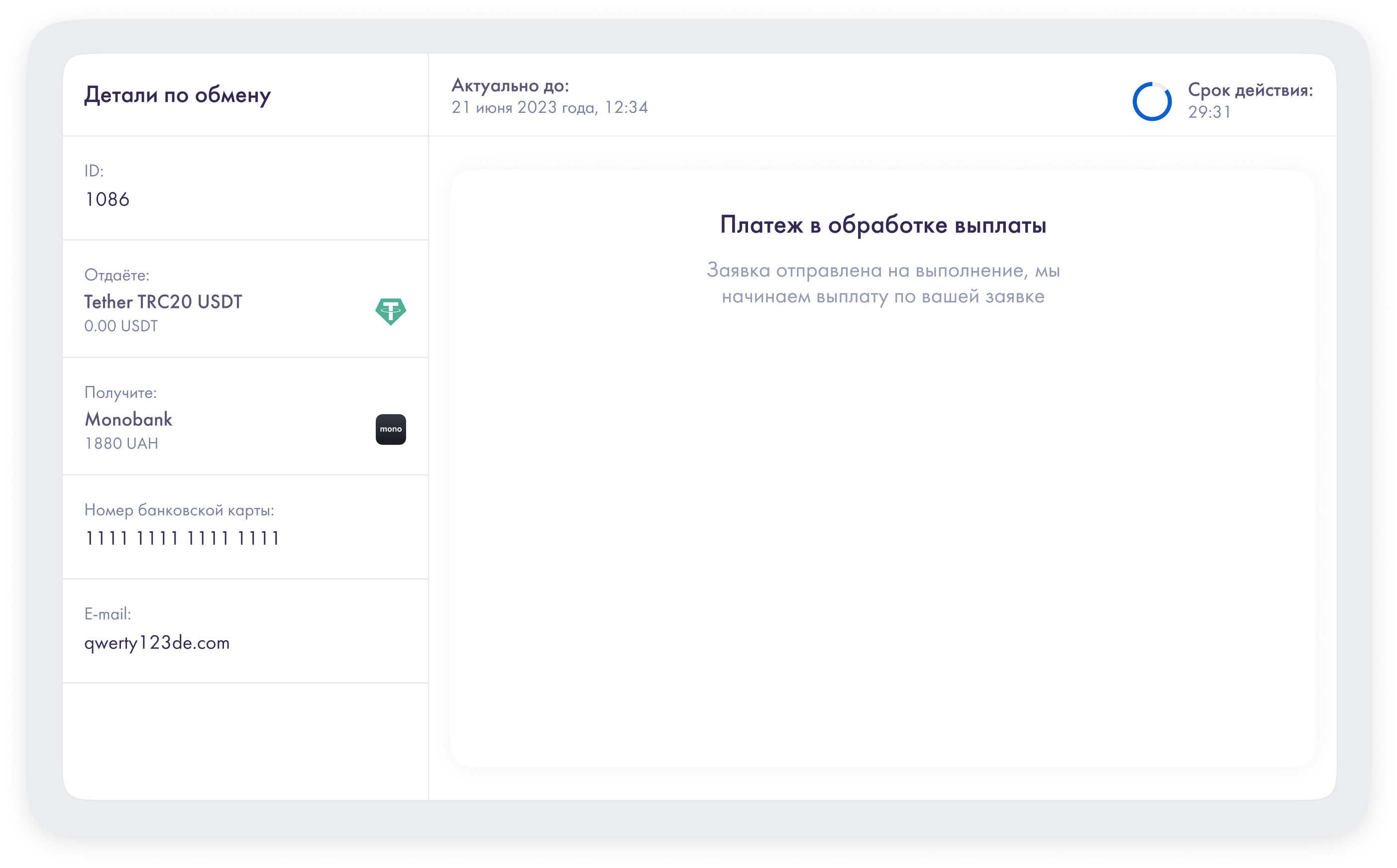Click the green Tether USDT icon
Viewport: 1397px width, 868px height.
pos(391,312)
